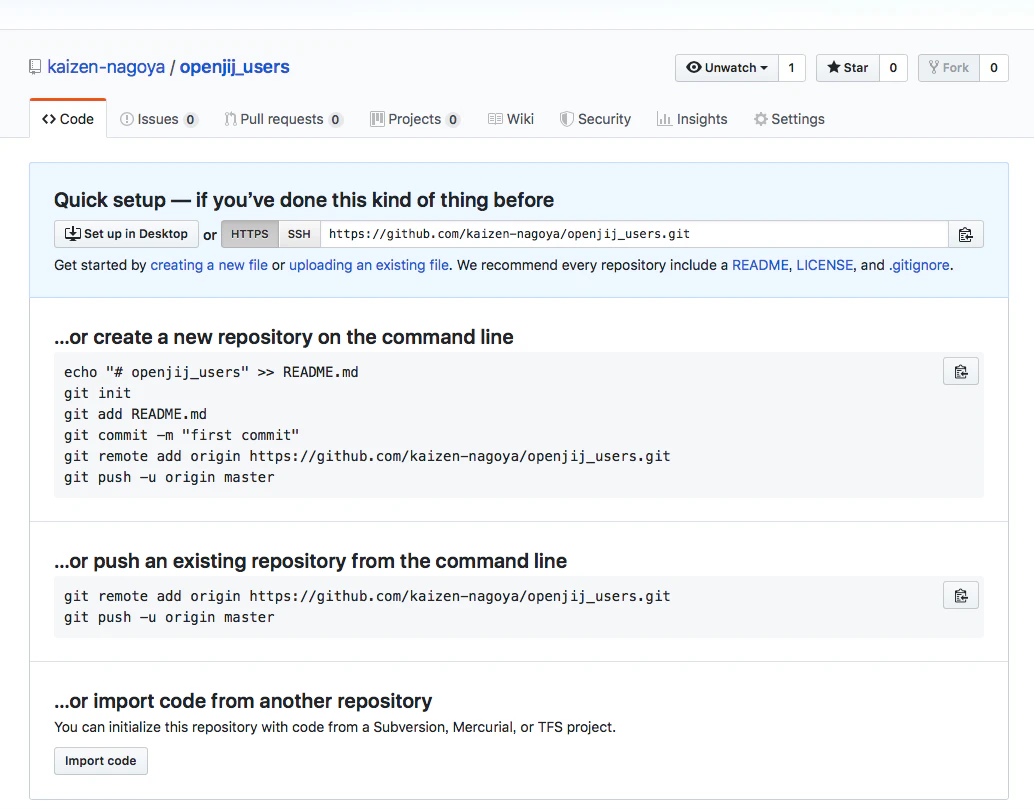Open repository Settings tab
1034x809 pixels.
(789, 119)
